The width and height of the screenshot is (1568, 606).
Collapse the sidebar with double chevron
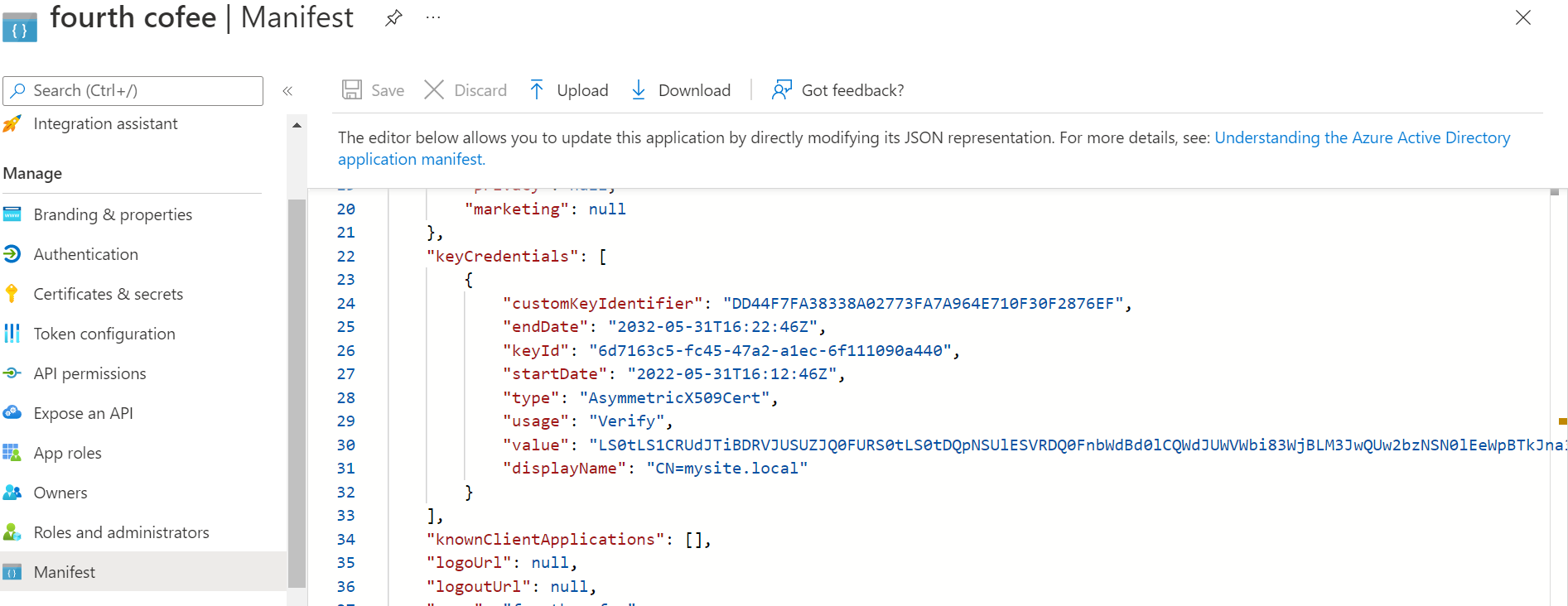[x=287, y=91]
